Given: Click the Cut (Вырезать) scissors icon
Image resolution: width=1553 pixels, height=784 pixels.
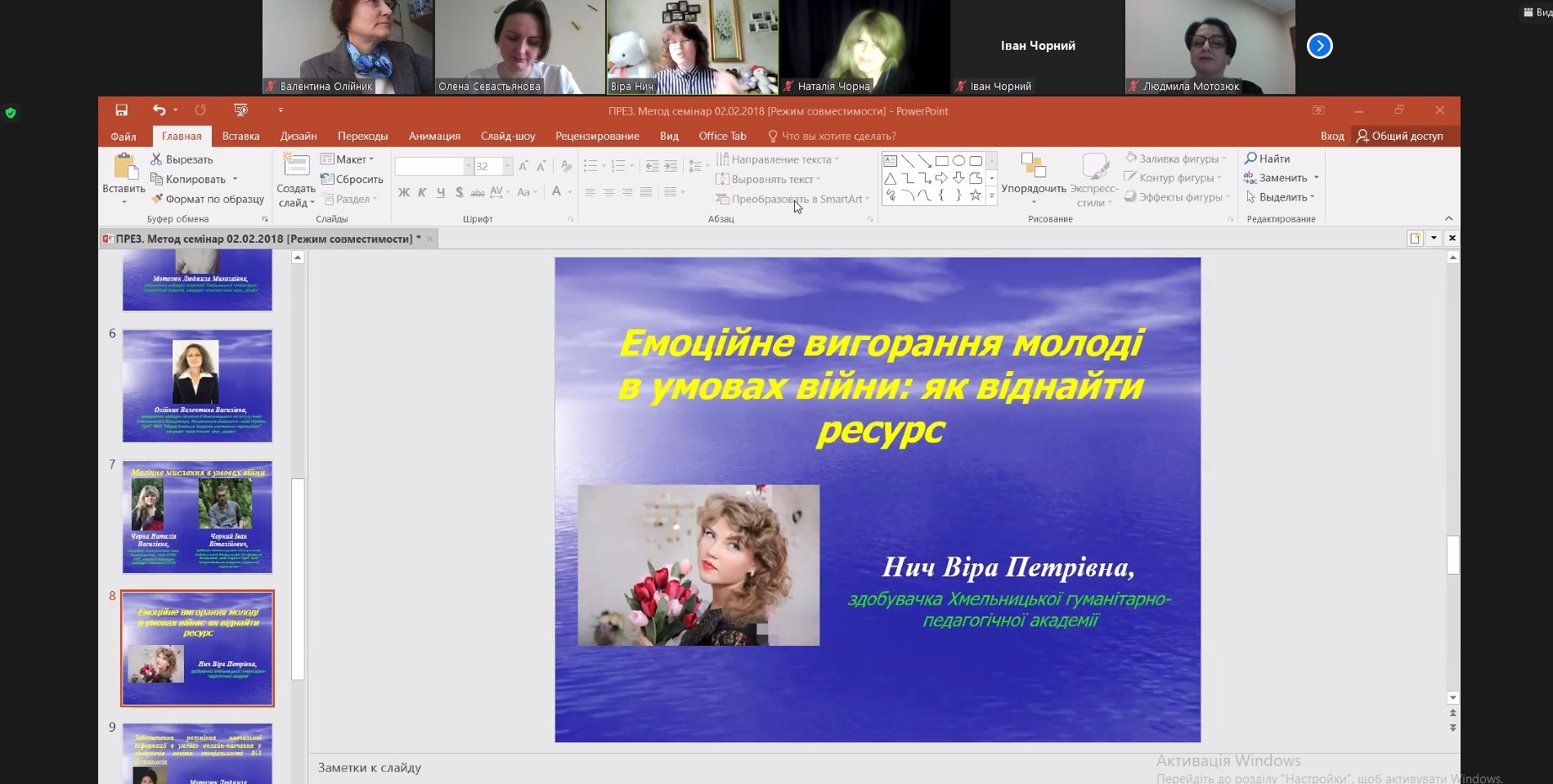Looking at the screenshot, I should pyautogui.click(x=157, y=159).
